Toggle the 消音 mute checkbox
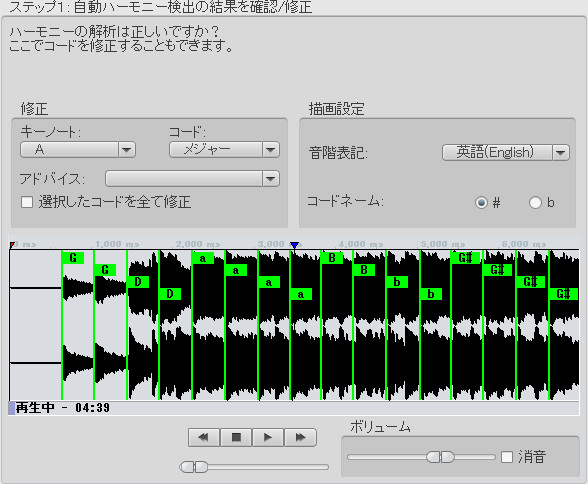588x484 pixels. coord(507,457)
